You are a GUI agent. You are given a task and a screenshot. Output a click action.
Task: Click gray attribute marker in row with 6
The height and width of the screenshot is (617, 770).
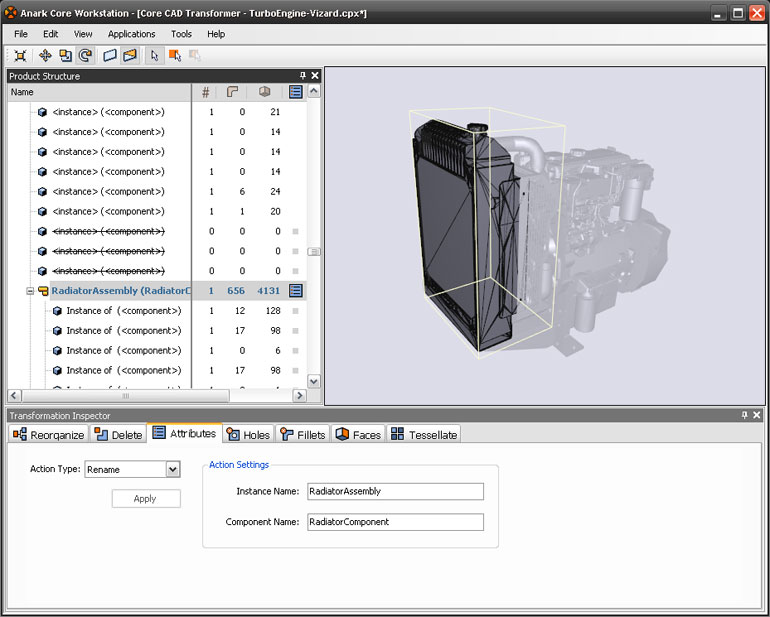click(295, 351)
